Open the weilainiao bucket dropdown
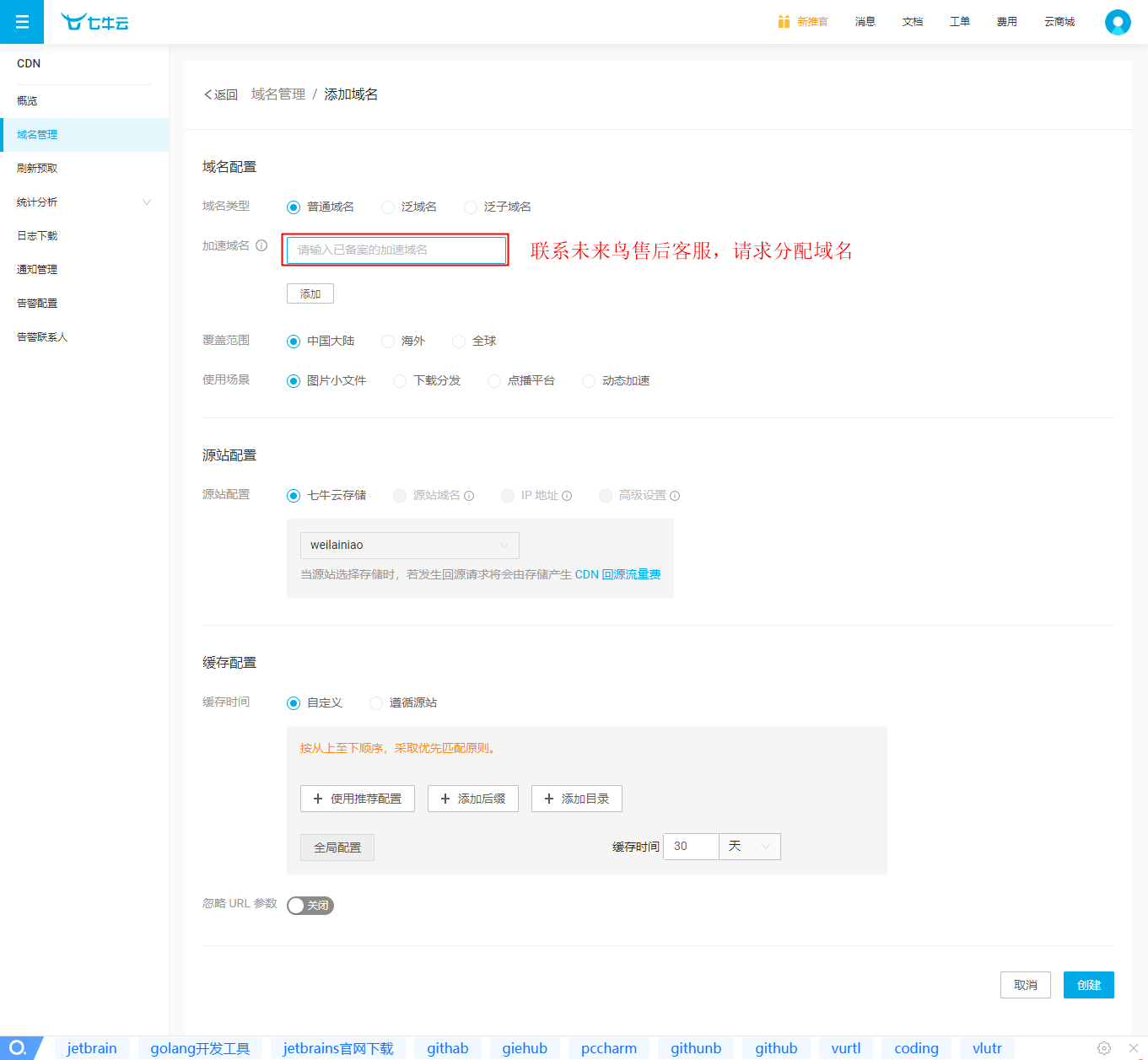Viewport: 1148px width, 1060px height. (409, 546)
